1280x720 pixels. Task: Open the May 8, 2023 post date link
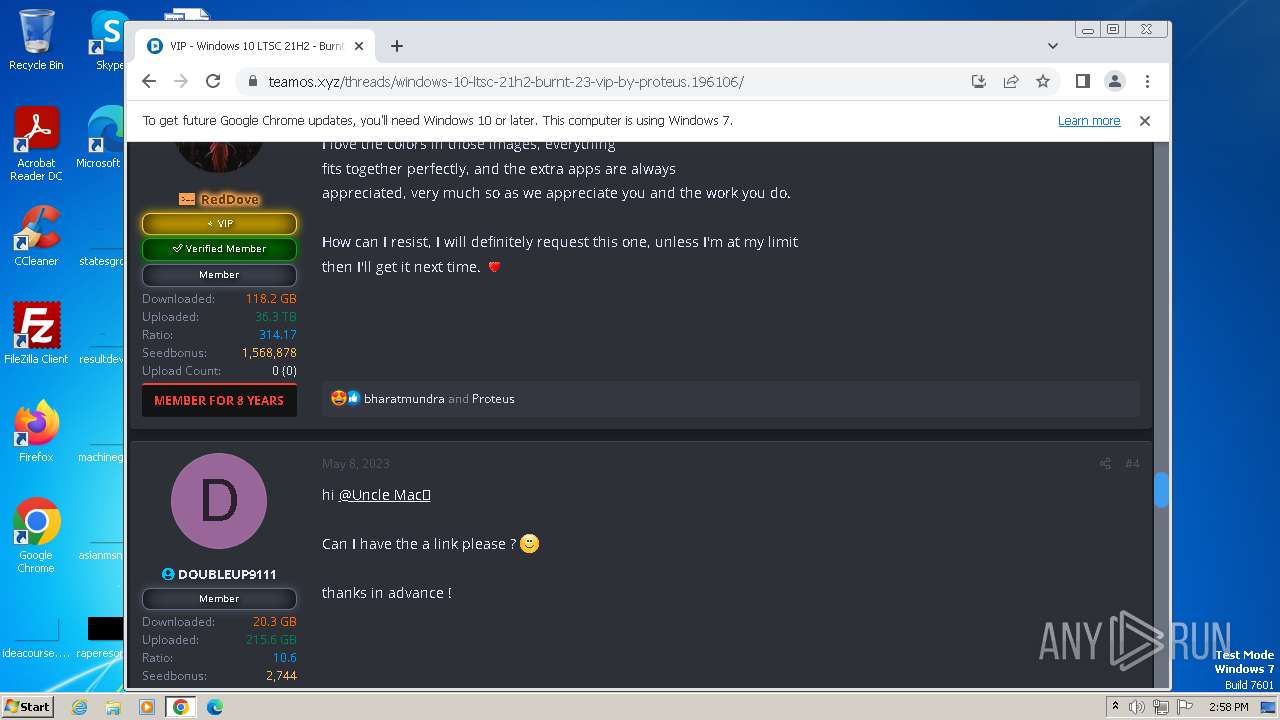pyautogui.click(x=356, y=464)
